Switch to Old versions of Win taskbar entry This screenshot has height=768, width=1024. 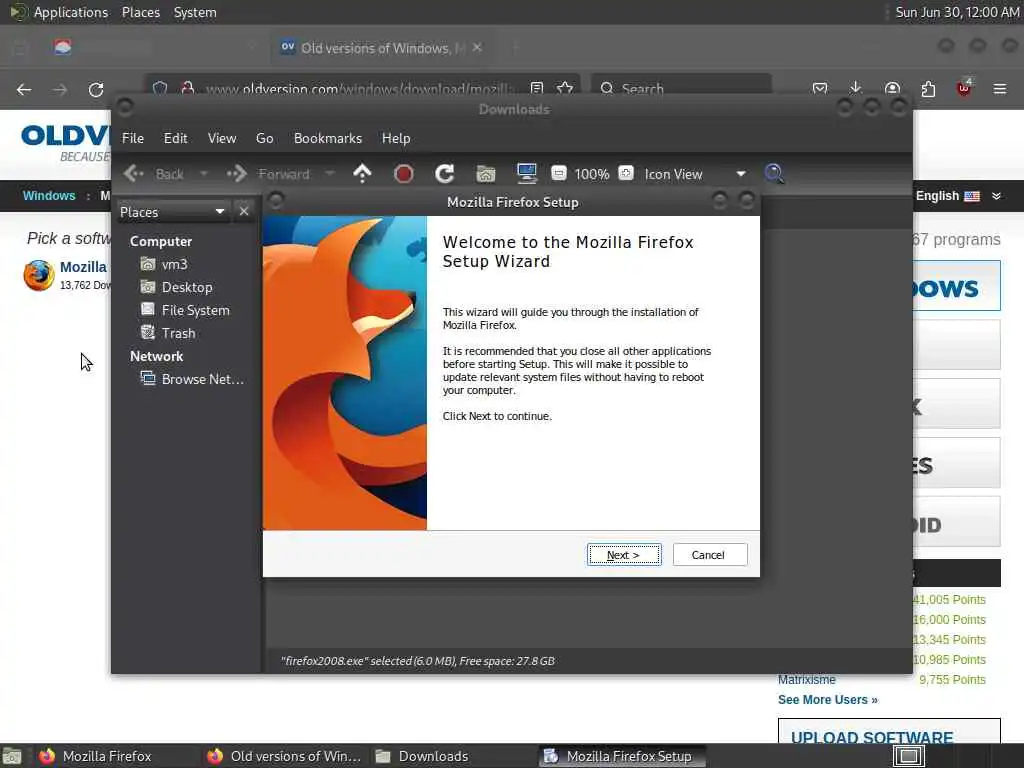coord(285,756)
